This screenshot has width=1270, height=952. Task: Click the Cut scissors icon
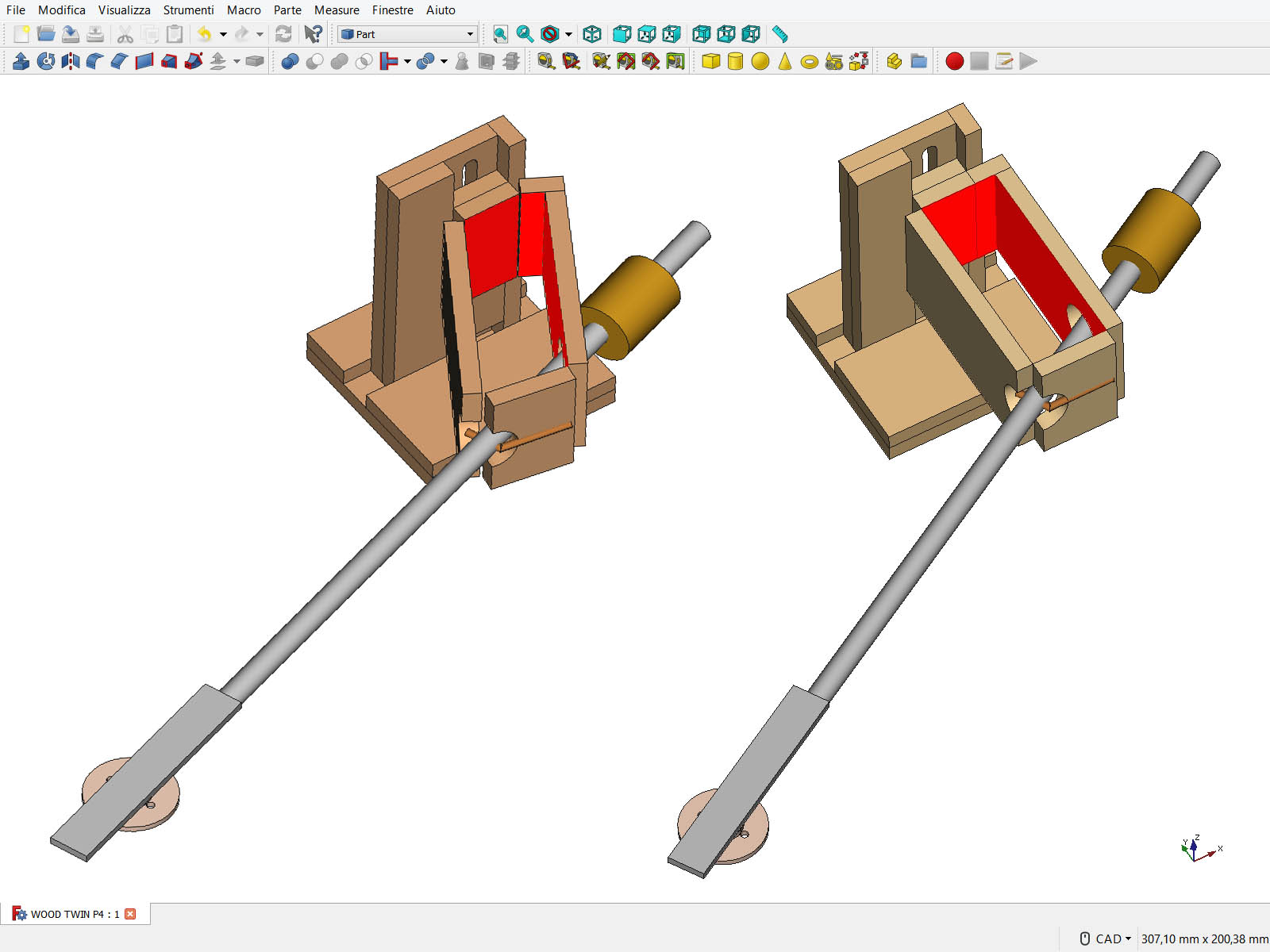coord(125,34)
